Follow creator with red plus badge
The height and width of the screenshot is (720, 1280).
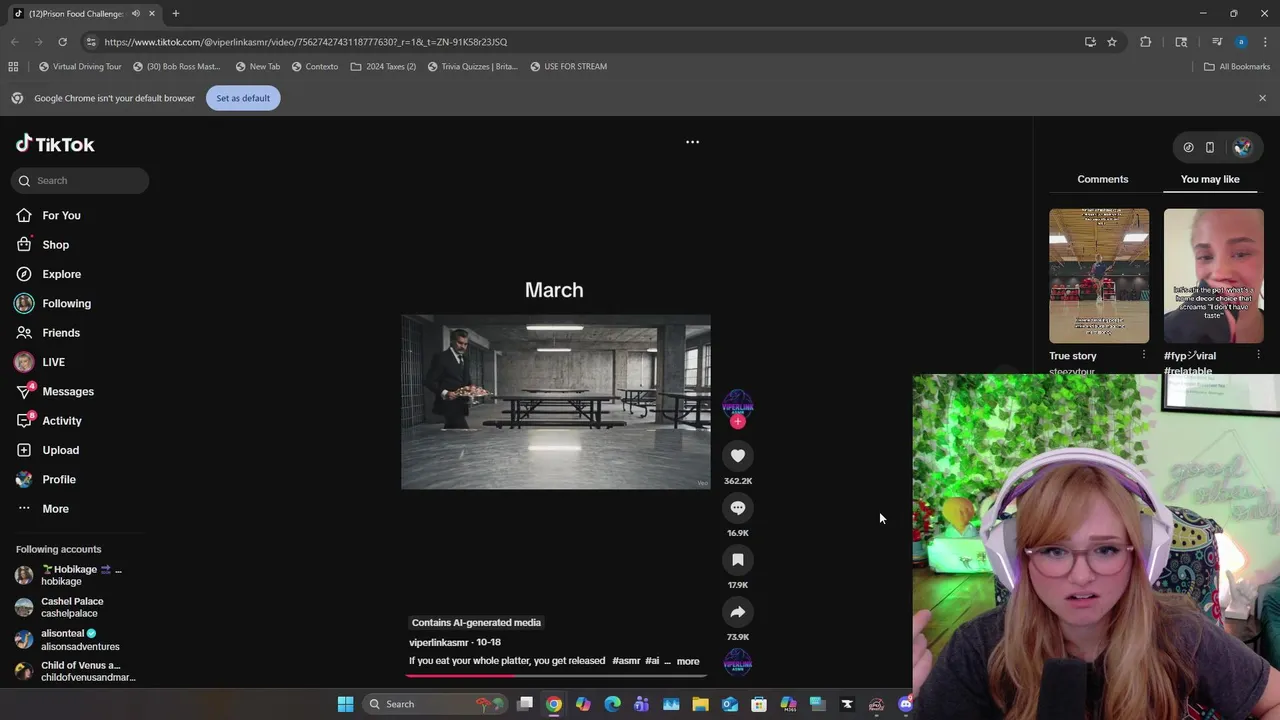[x=738, y=422]
